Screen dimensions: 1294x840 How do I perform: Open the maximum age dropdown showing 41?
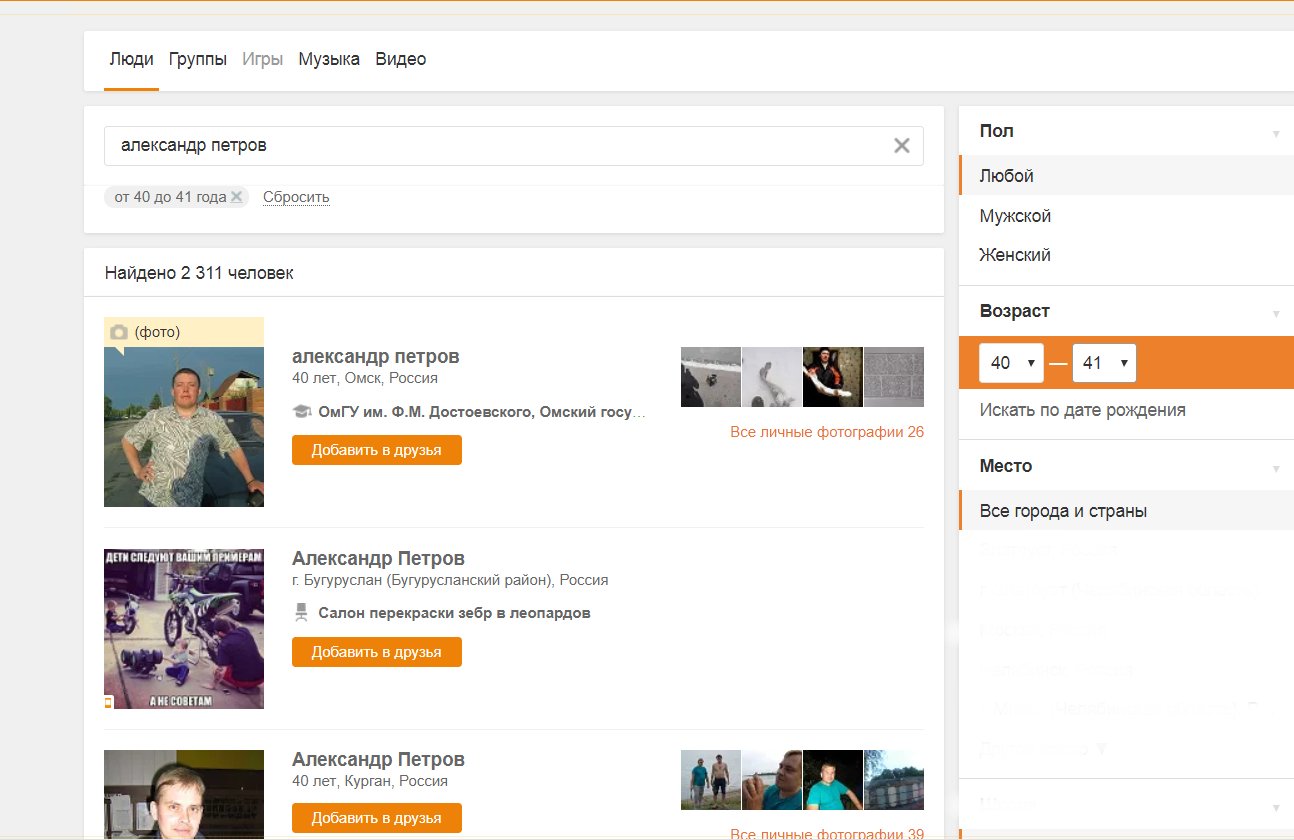point(1104,363)
